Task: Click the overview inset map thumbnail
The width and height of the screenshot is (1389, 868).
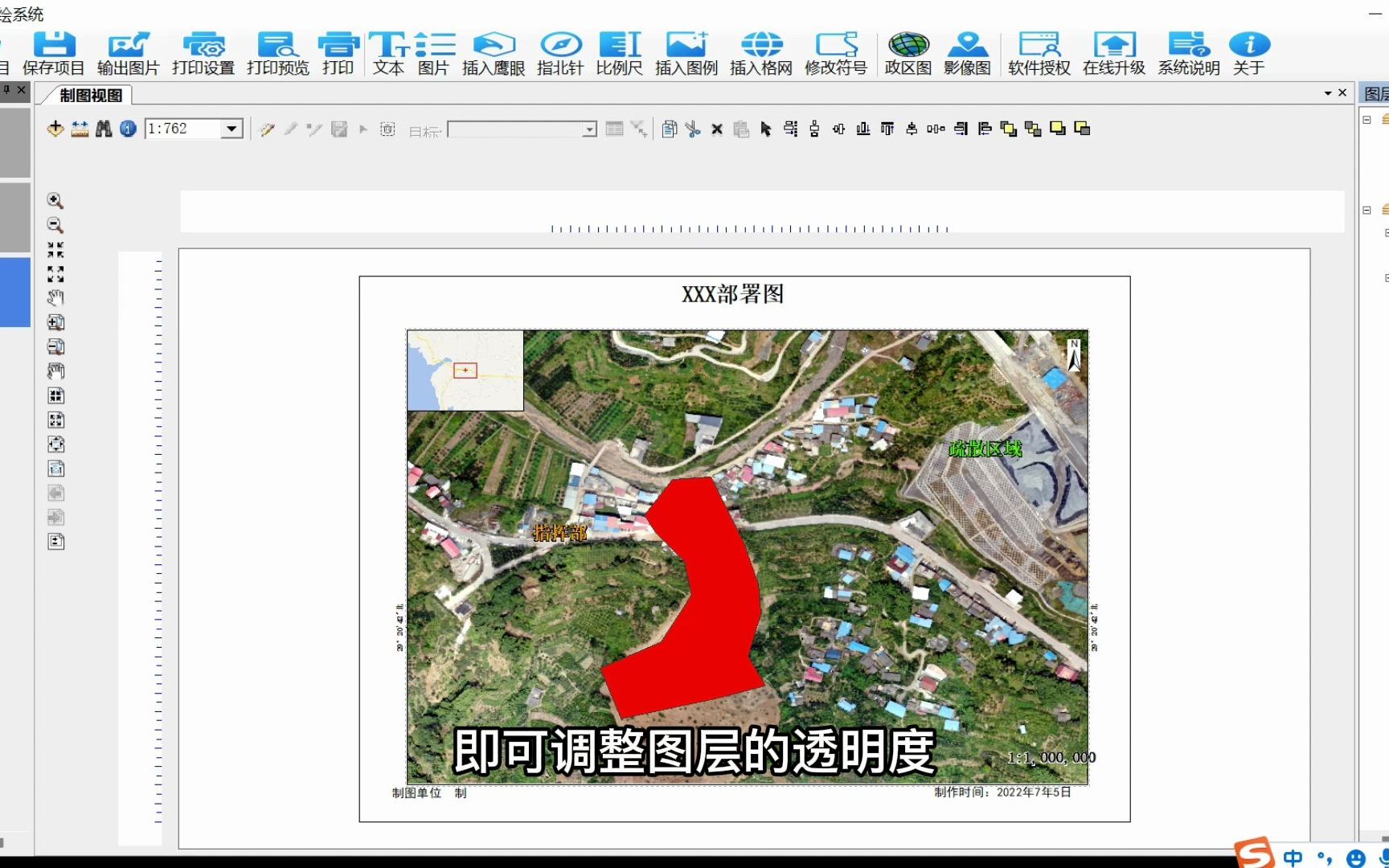Action: click(465, 371)
